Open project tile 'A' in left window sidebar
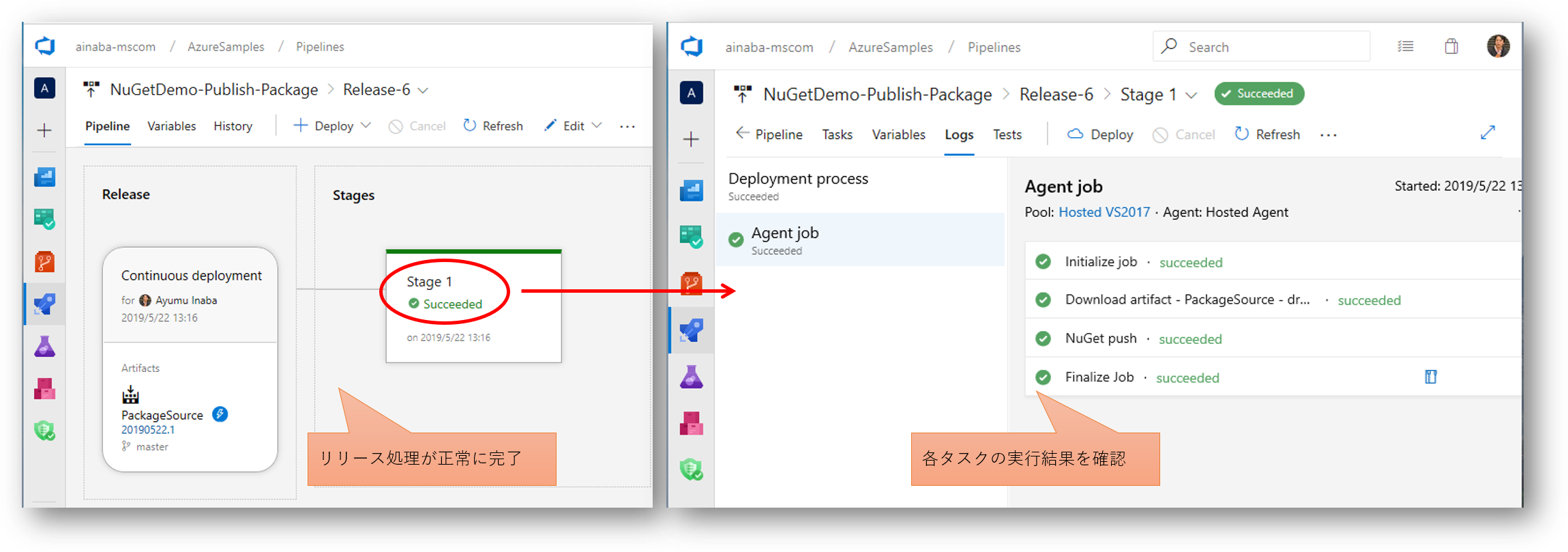This screenshot has width=1568, height=552. (45, 88)
